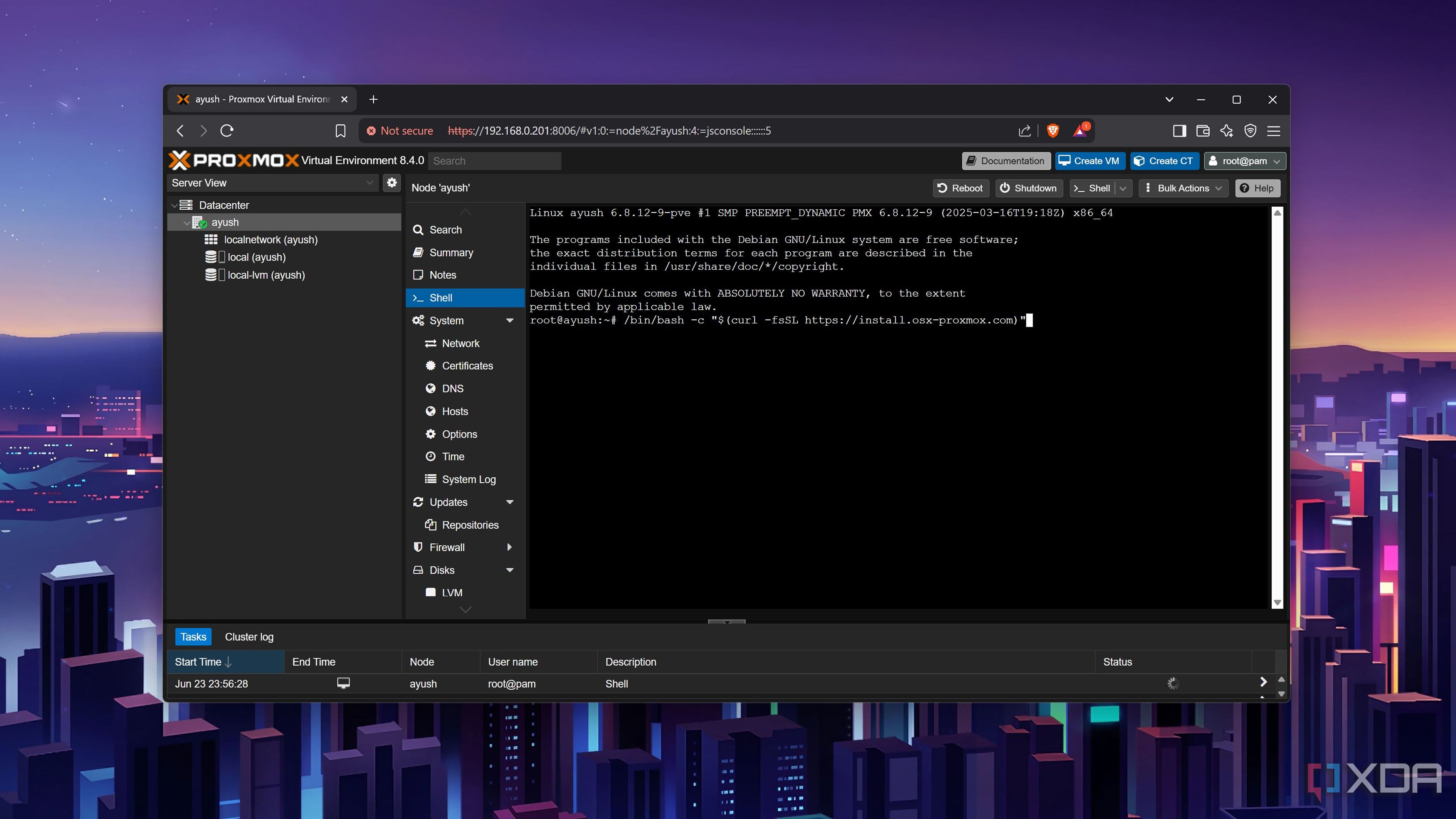Open the root@pam user menu
The height and width of the screenshot is (819, 1456).
pos(1244,161)
